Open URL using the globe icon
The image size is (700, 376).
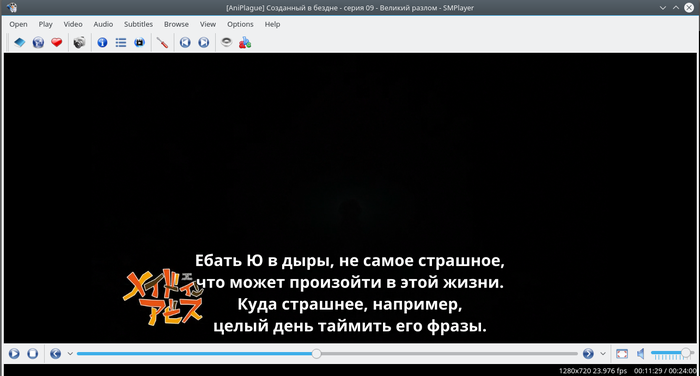tap(38, 42)
